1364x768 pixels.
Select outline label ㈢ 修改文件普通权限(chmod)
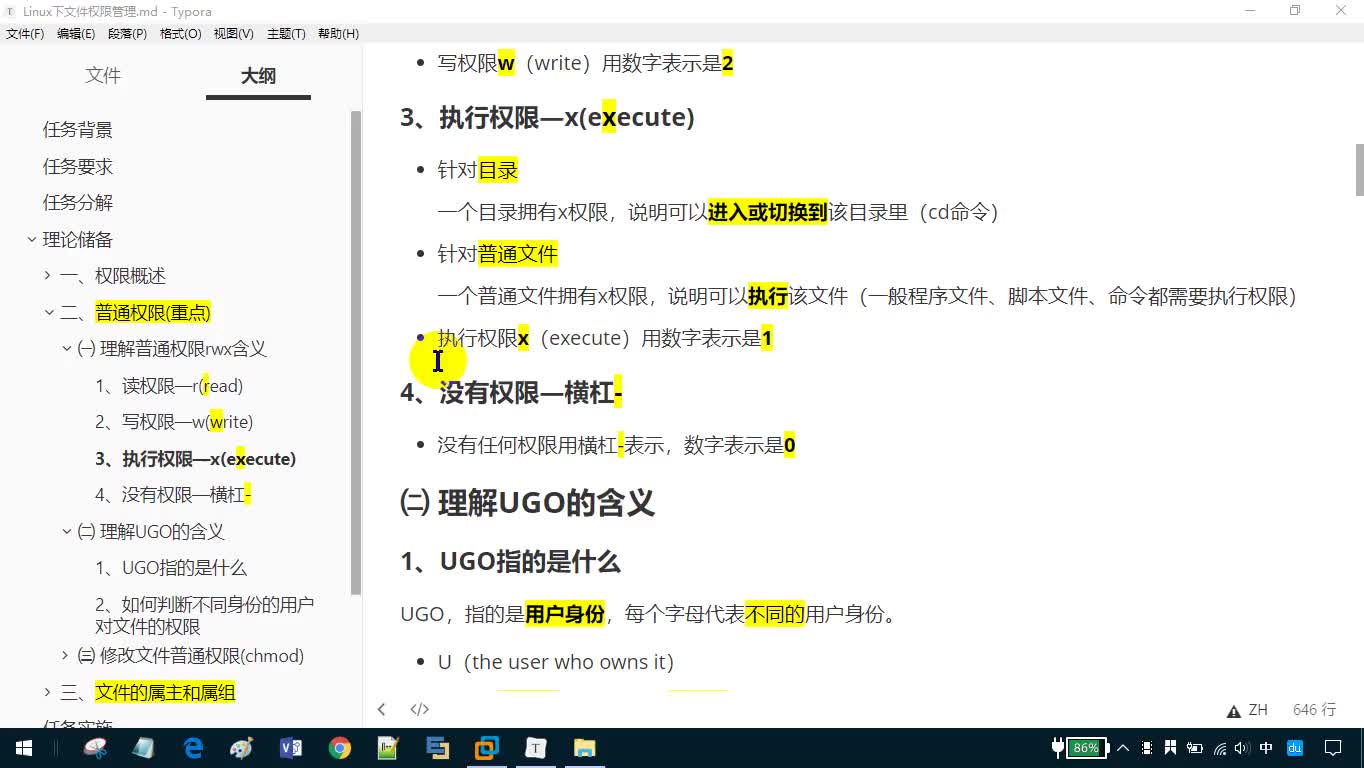(190, 656)
